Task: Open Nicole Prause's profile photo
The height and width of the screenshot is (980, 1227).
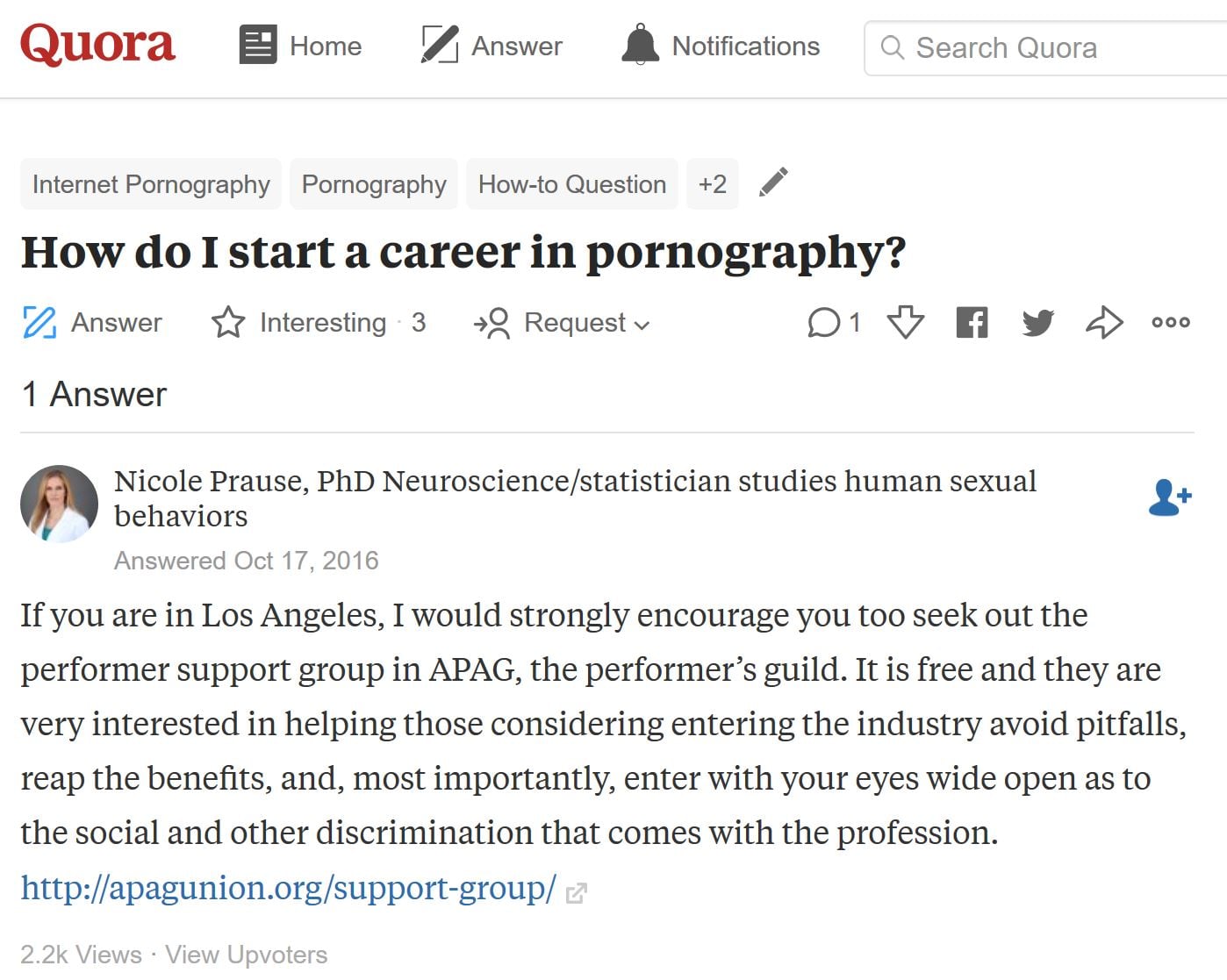Action: pyautogui.click(x=59, y=504)
